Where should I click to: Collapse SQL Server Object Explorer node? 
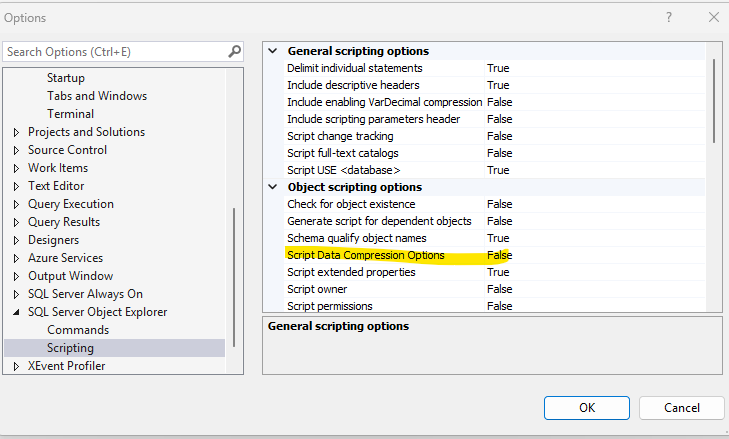16,312
